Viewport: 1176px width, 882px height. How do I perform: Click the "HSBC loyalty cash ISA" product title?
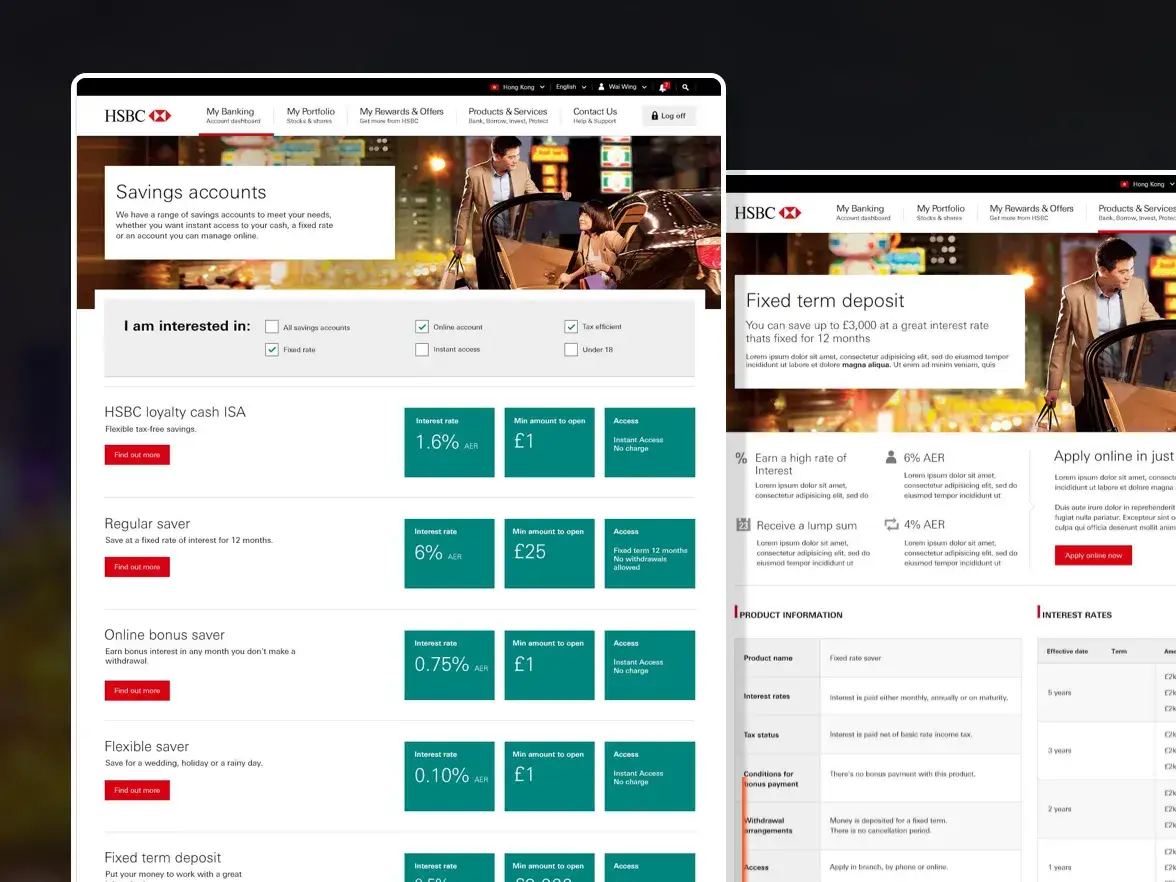pos(175,412)
